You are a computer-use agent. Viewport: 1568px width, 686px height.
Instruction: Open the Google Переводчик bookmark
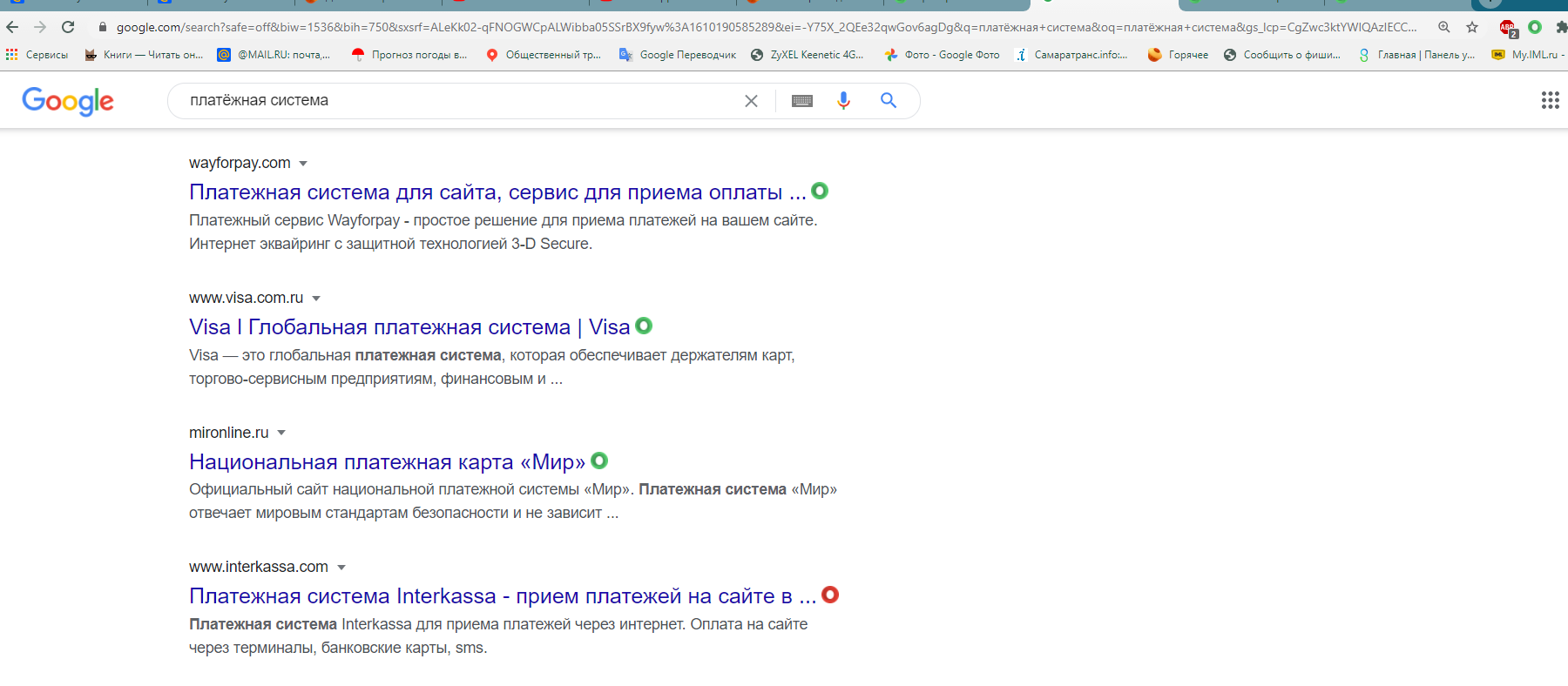pos(677,55)
